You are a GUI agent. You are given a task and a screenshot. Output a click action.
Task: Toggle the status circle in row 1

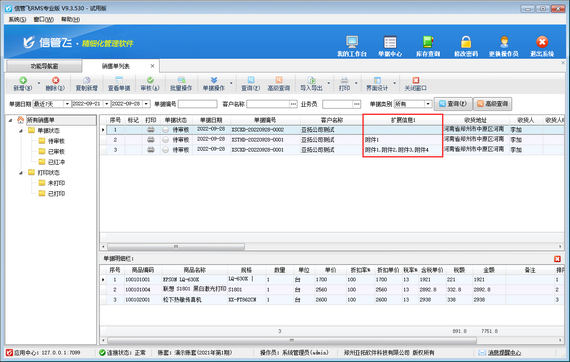point(165,130)
